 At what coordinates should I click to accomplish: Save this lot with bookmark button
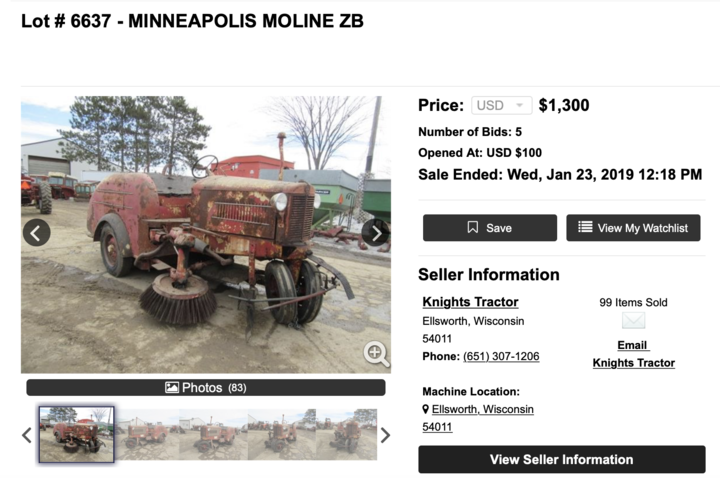point(490,228)
